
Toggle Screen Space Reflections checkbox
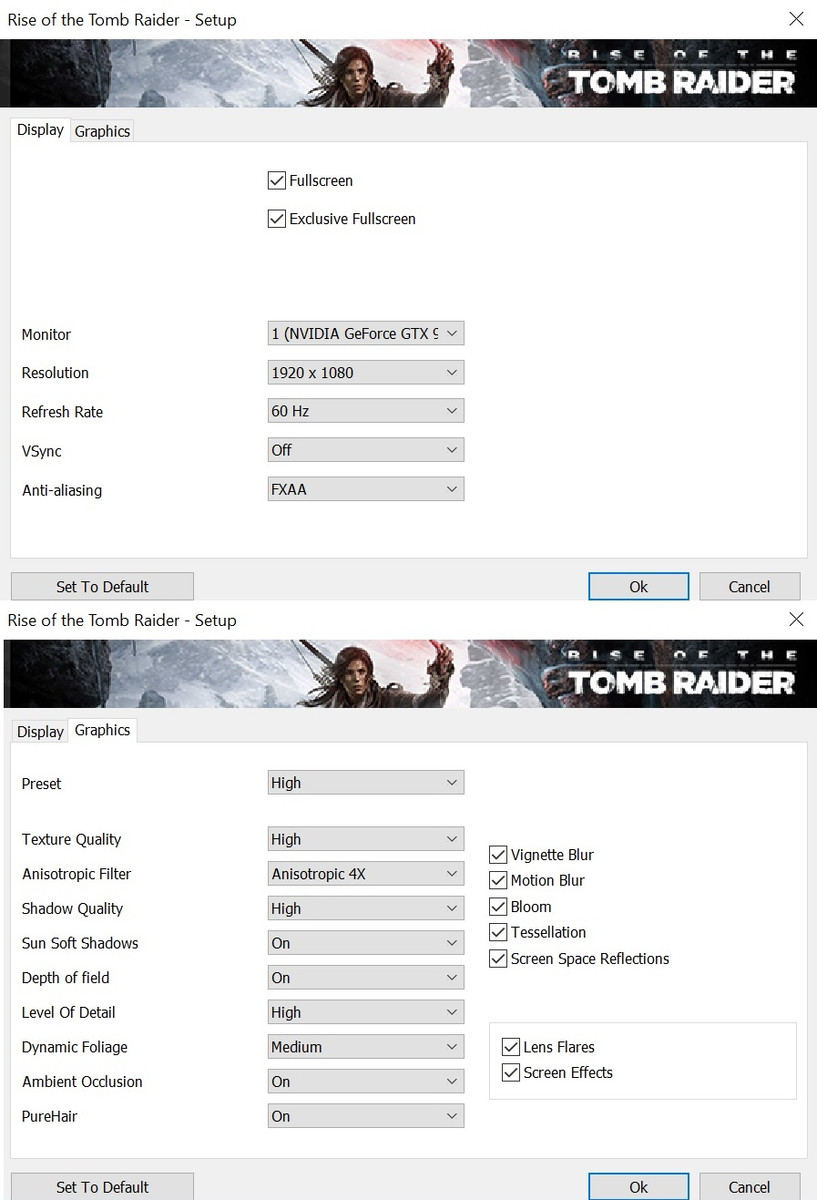[x=498, y=959]
